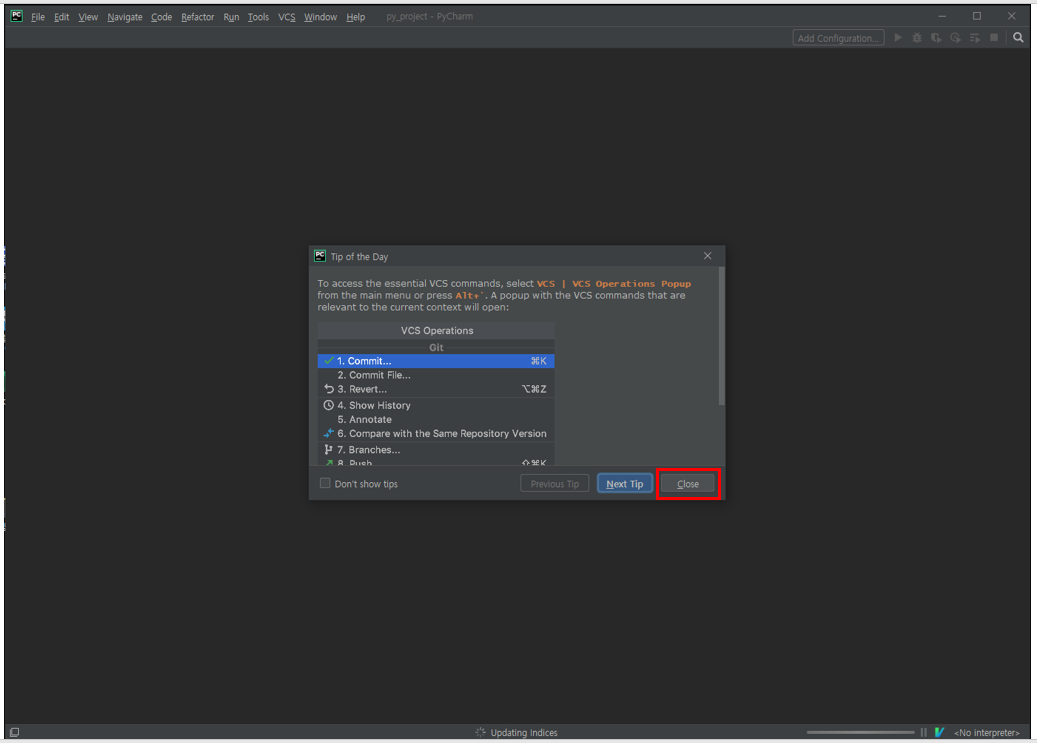Open the Add Configuration dropdown
The width and height of the screenshot is (1037, 743).
pos(838,38)
